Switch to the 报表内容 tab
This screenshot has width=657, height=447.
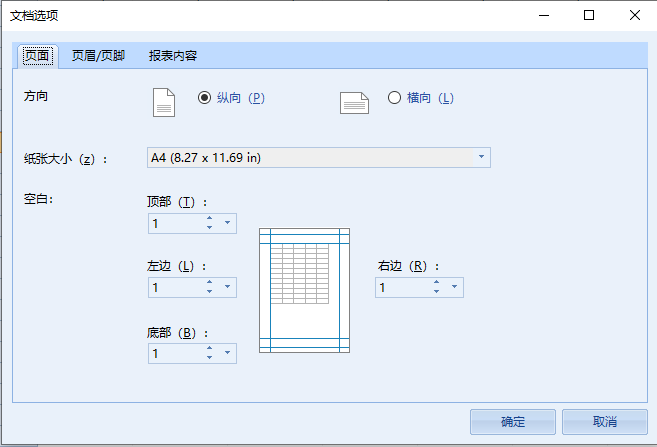pyautogui.click(x=173, y=56)
